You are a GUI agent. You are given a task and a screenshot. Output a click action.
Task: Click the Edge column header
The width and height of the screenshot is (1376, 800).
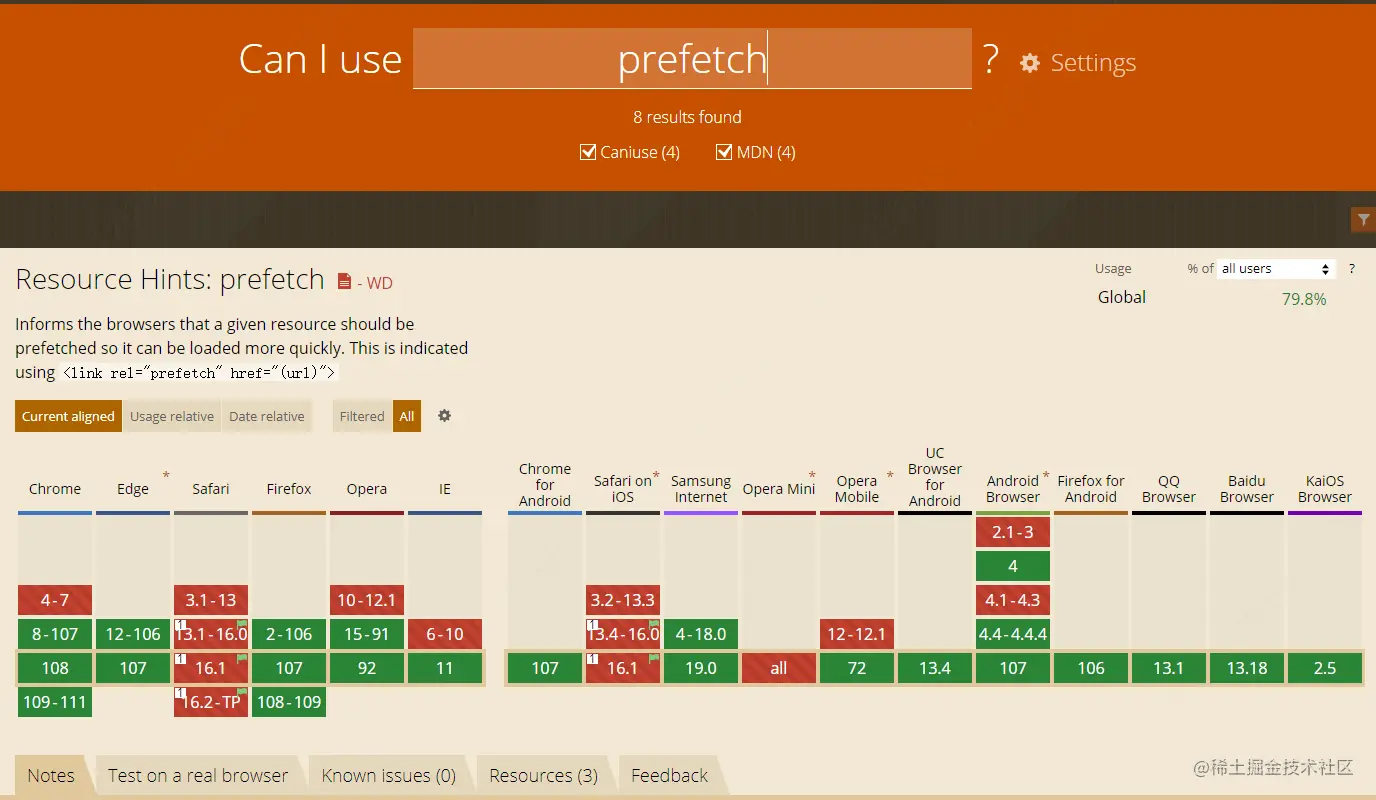pyautogui.click(x=133, y=489)
